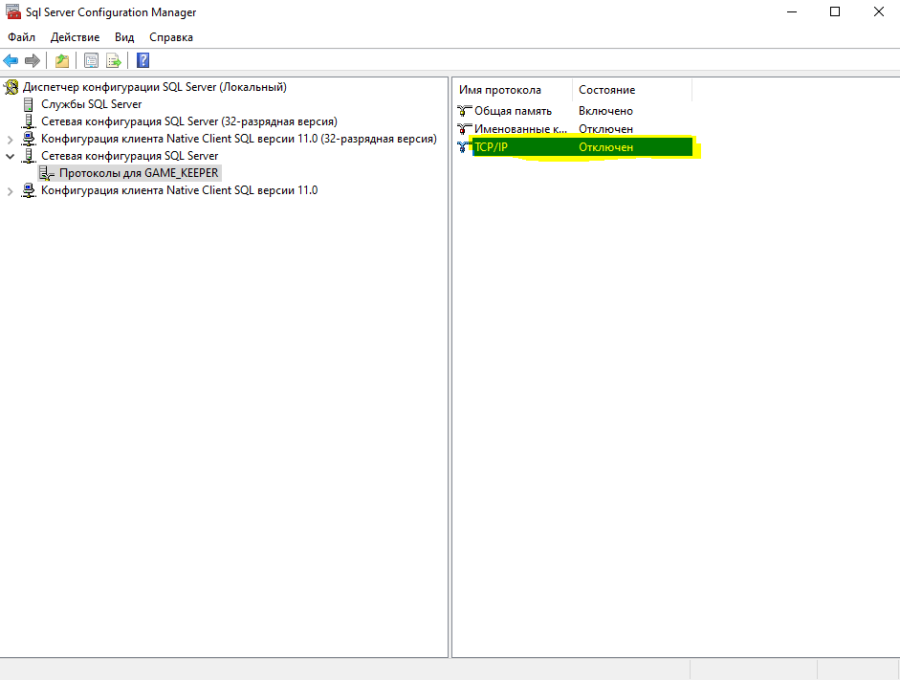Click icon of Native Client 11.0 (32-разрядная версия)
The image size is (900, 680).
(28, 139)
